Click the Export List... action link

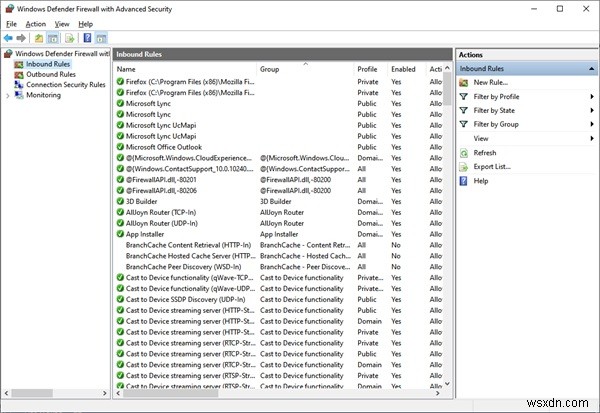click(x=492, y=167)
